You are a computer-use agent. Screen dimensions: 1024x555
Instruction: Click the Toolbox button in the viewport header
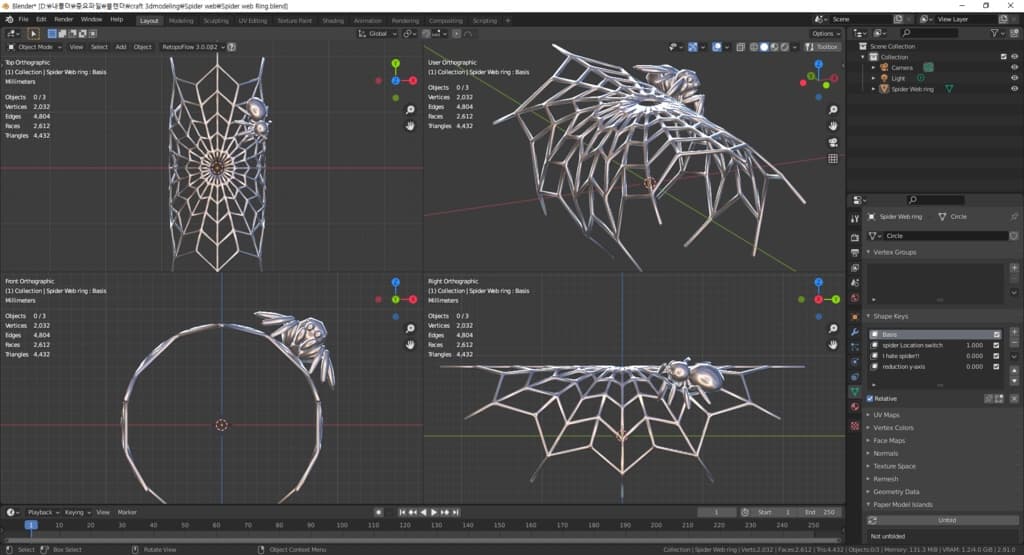[x=826, y=47]
